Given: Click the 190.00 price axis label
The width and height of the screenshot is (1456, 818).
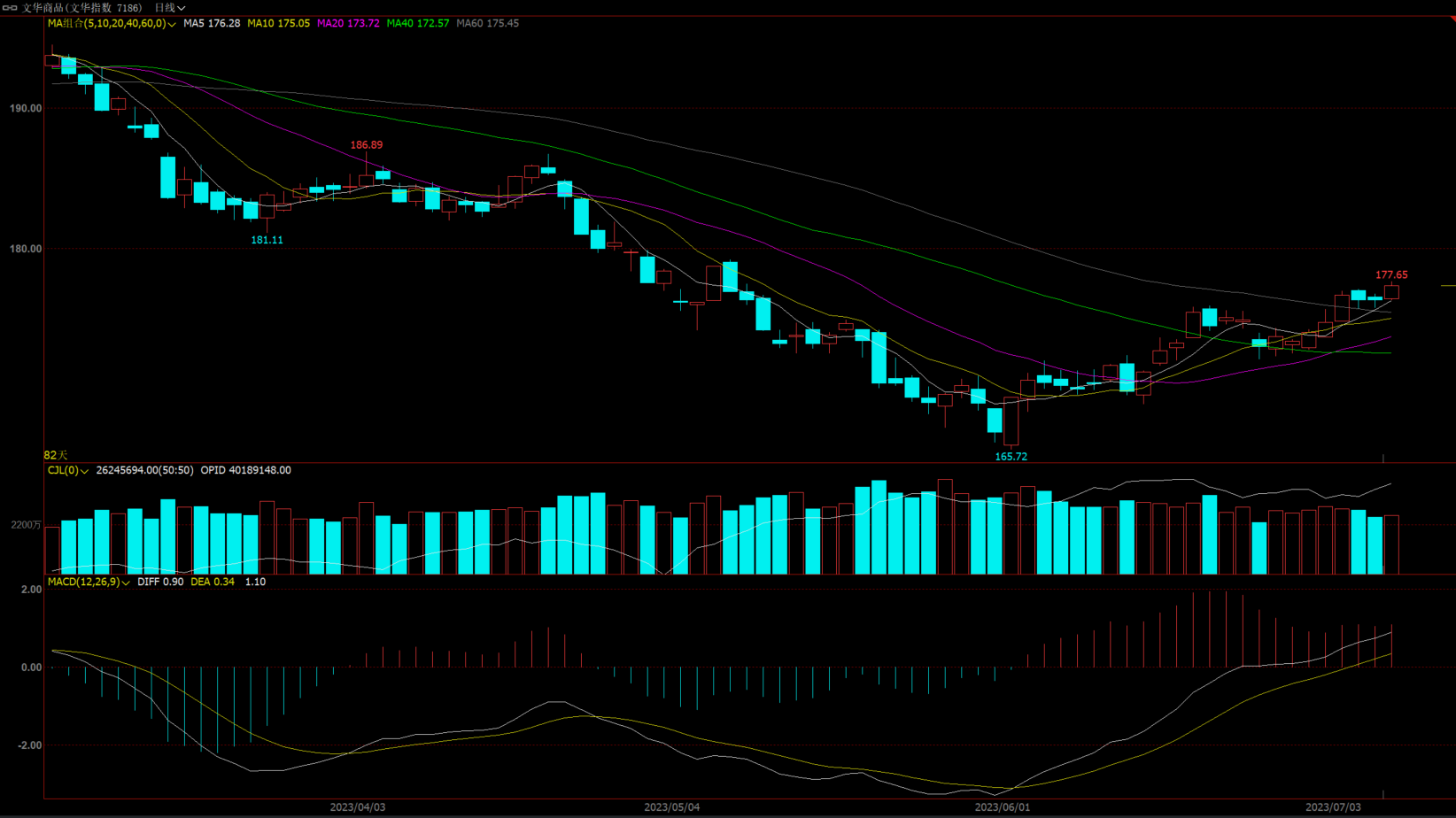Looking at the screenshot, I should tap(26, 109).
